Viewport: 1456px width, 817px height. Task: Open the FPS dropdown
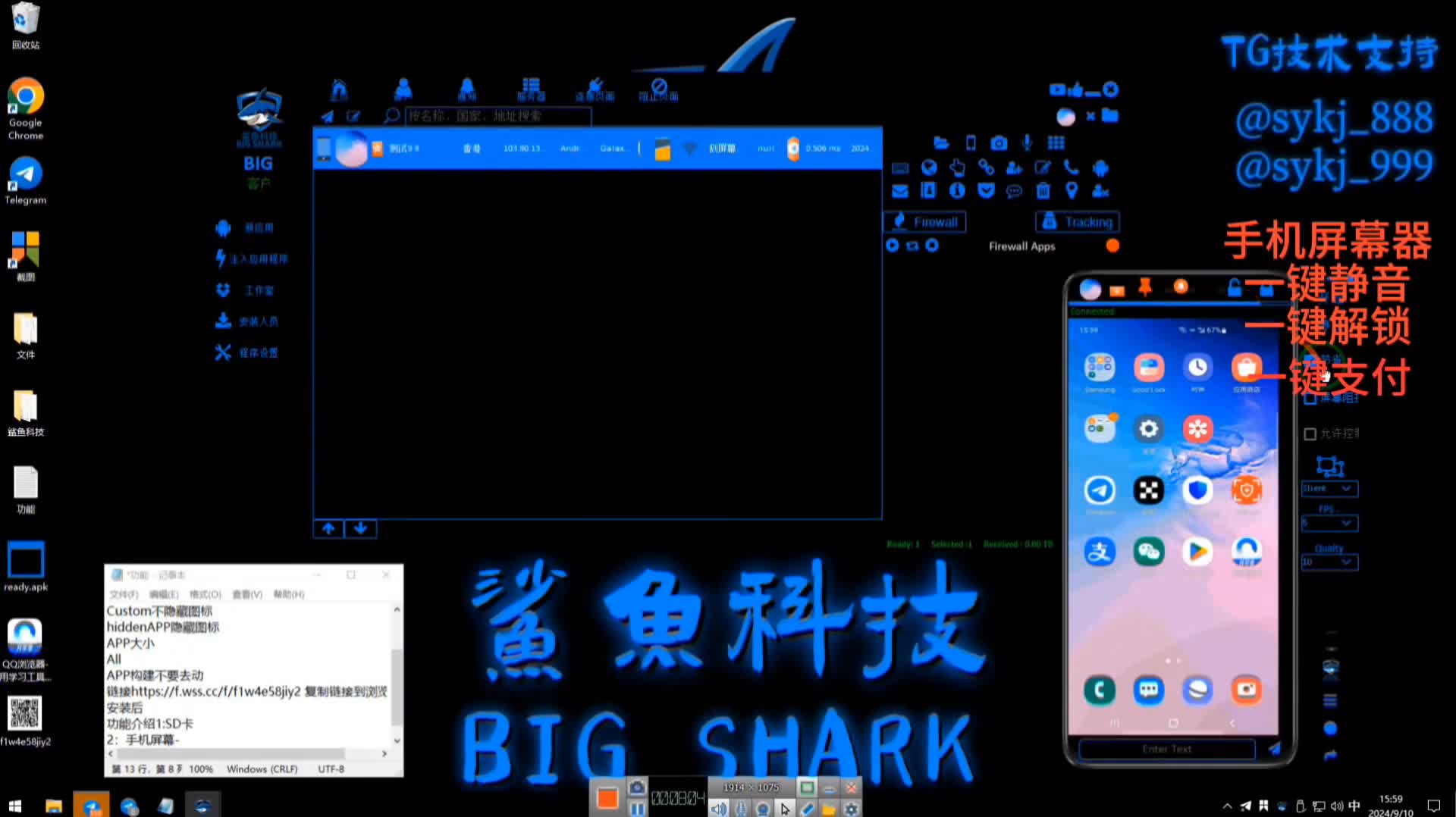tap(1329, 523)
